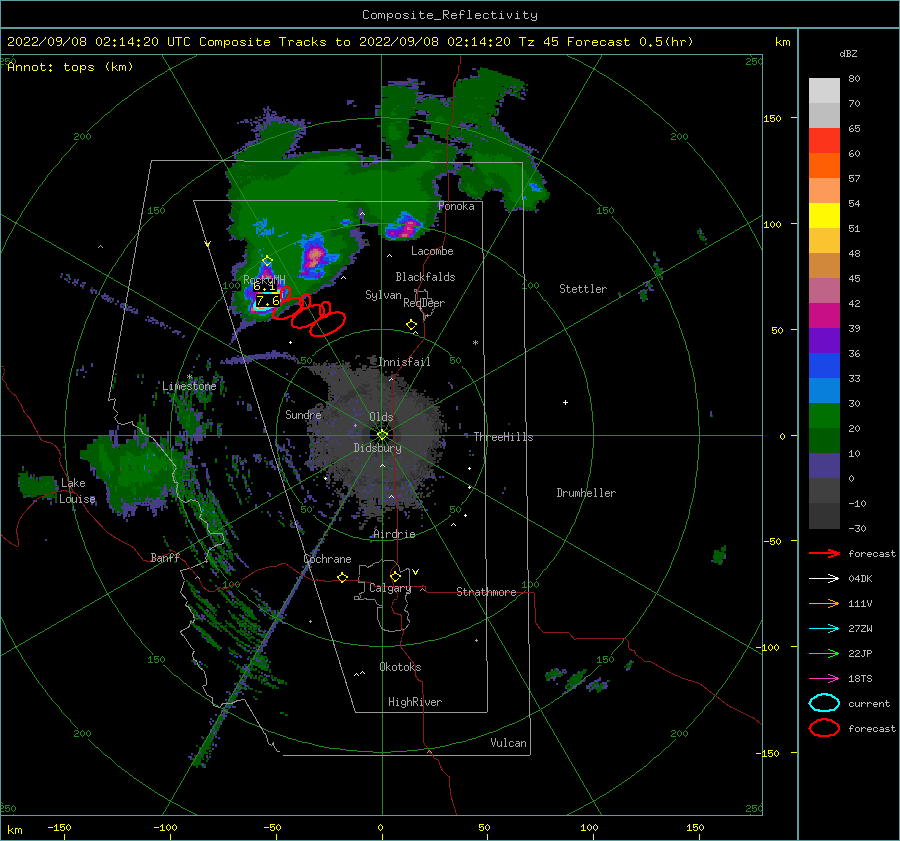Select the dark purple 0-10 dBZ swatch
The image size is (900, 841).
824,466
